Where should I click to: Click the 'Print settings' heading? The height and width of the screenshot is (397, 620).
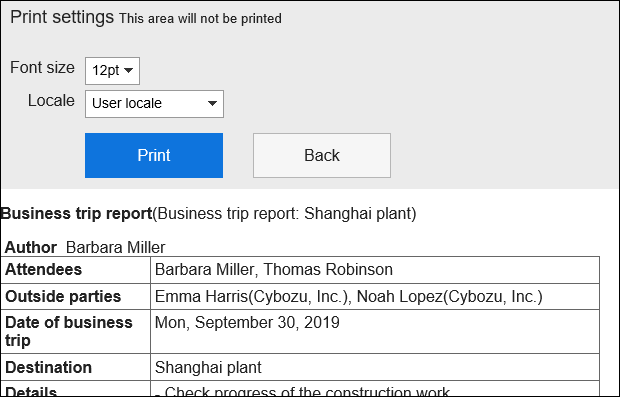pyautogui.click(x=62, y=17)
